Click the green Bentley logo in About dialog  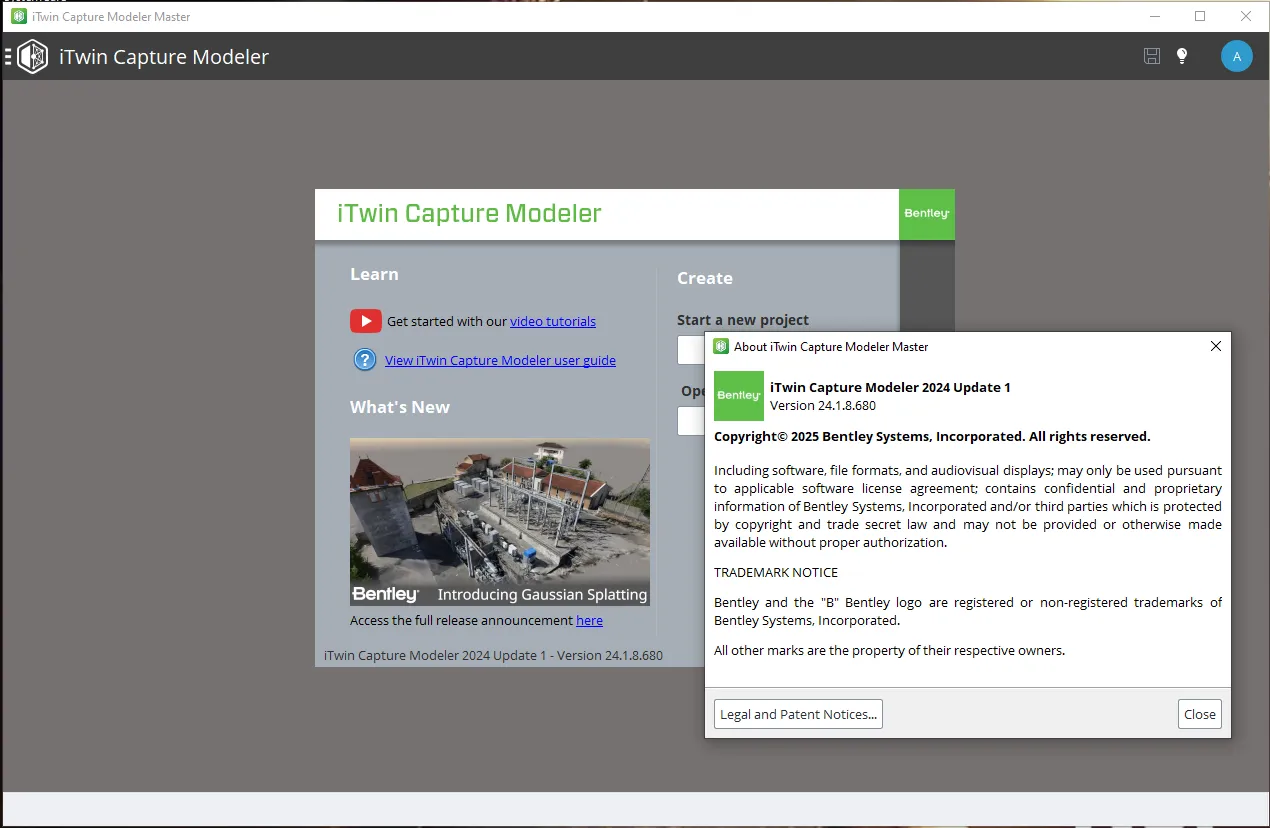tap(739, 395)
